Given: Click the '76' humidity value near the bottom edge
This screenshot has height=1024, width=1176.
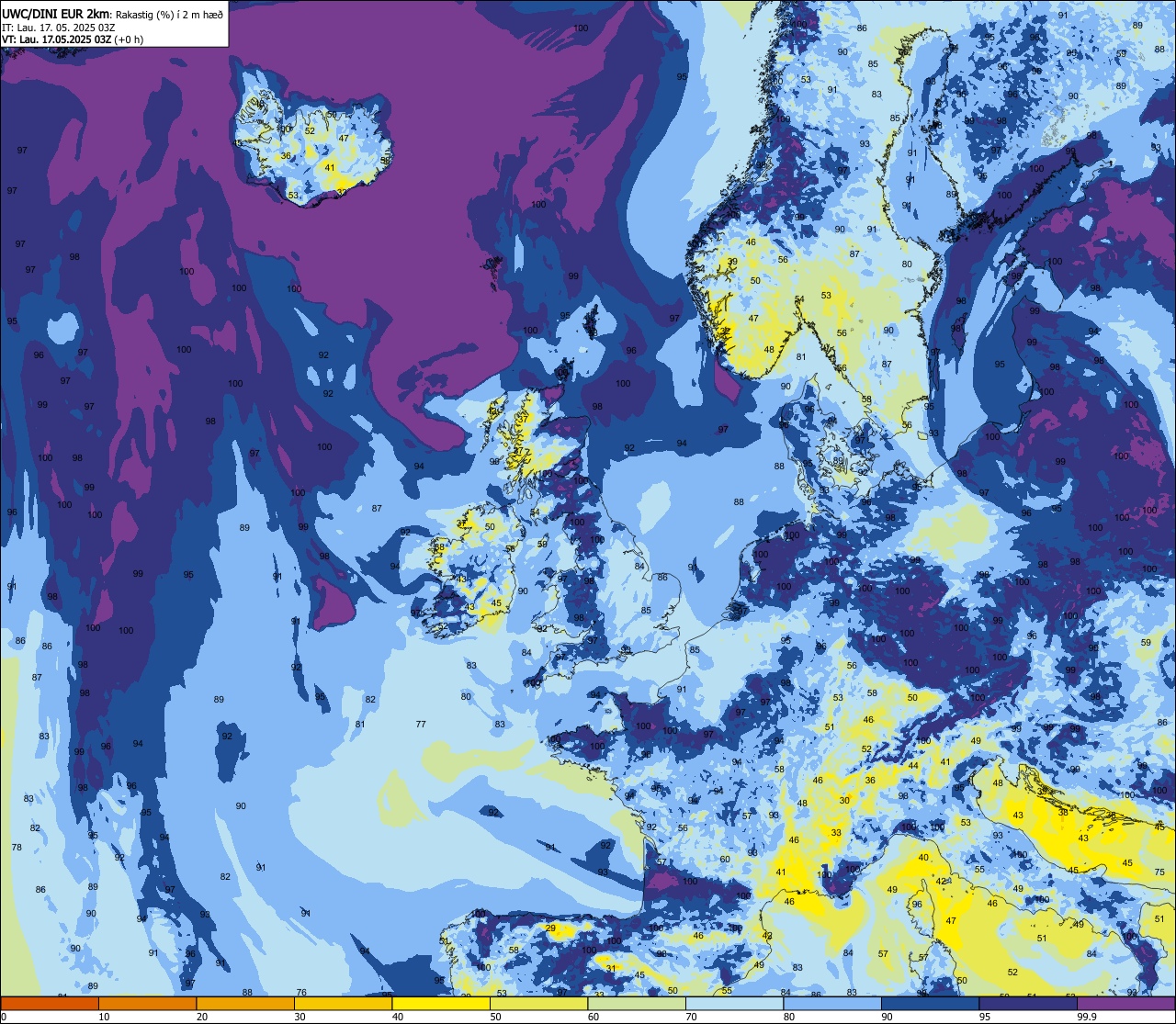Looking at the screenshot, I should (x=301, y=992).
